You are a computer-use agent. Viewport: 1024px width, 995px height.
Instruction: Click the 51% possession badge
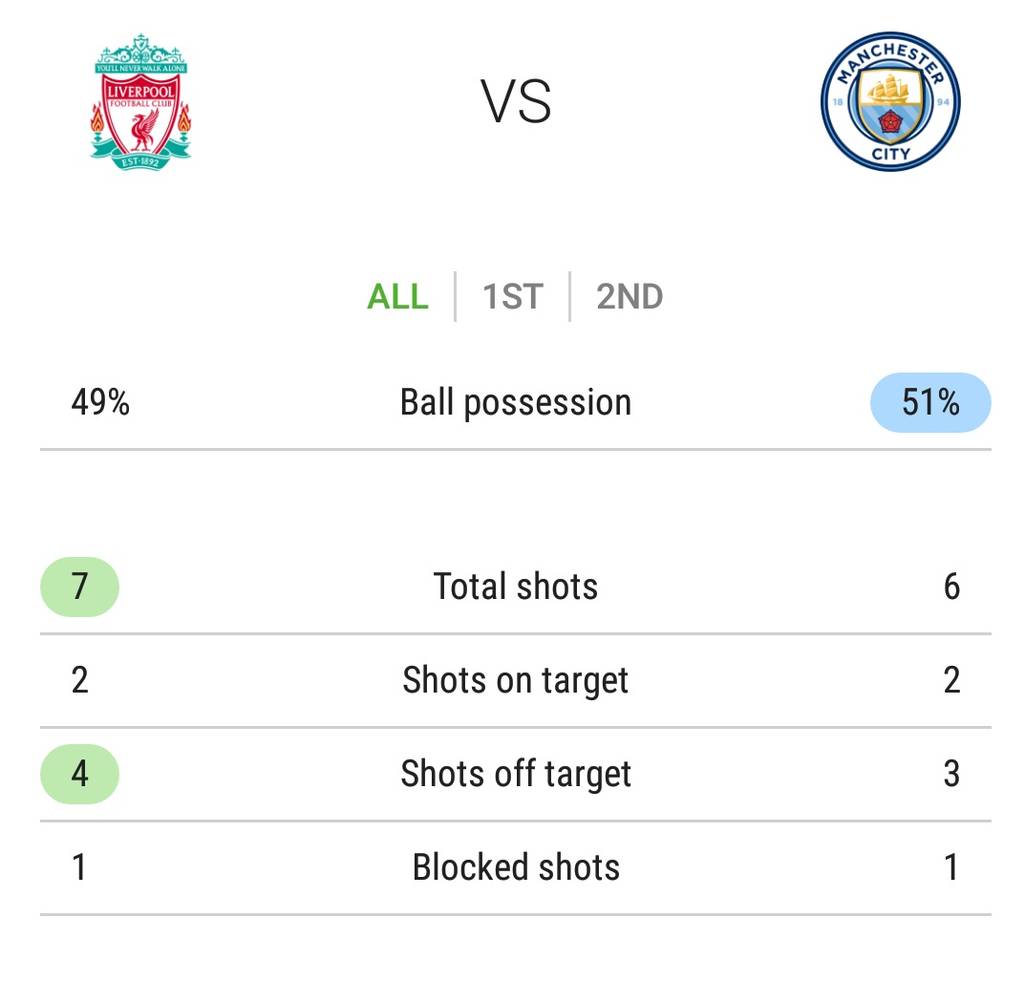point(930,402)
